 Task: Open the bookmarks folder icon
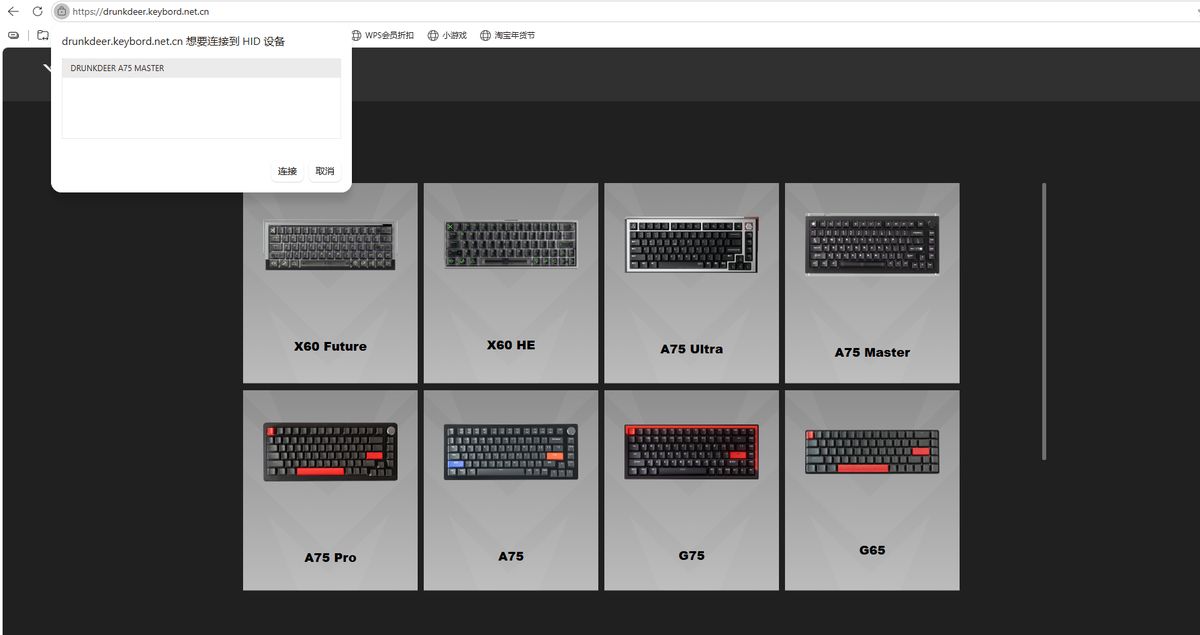point(43,35)
